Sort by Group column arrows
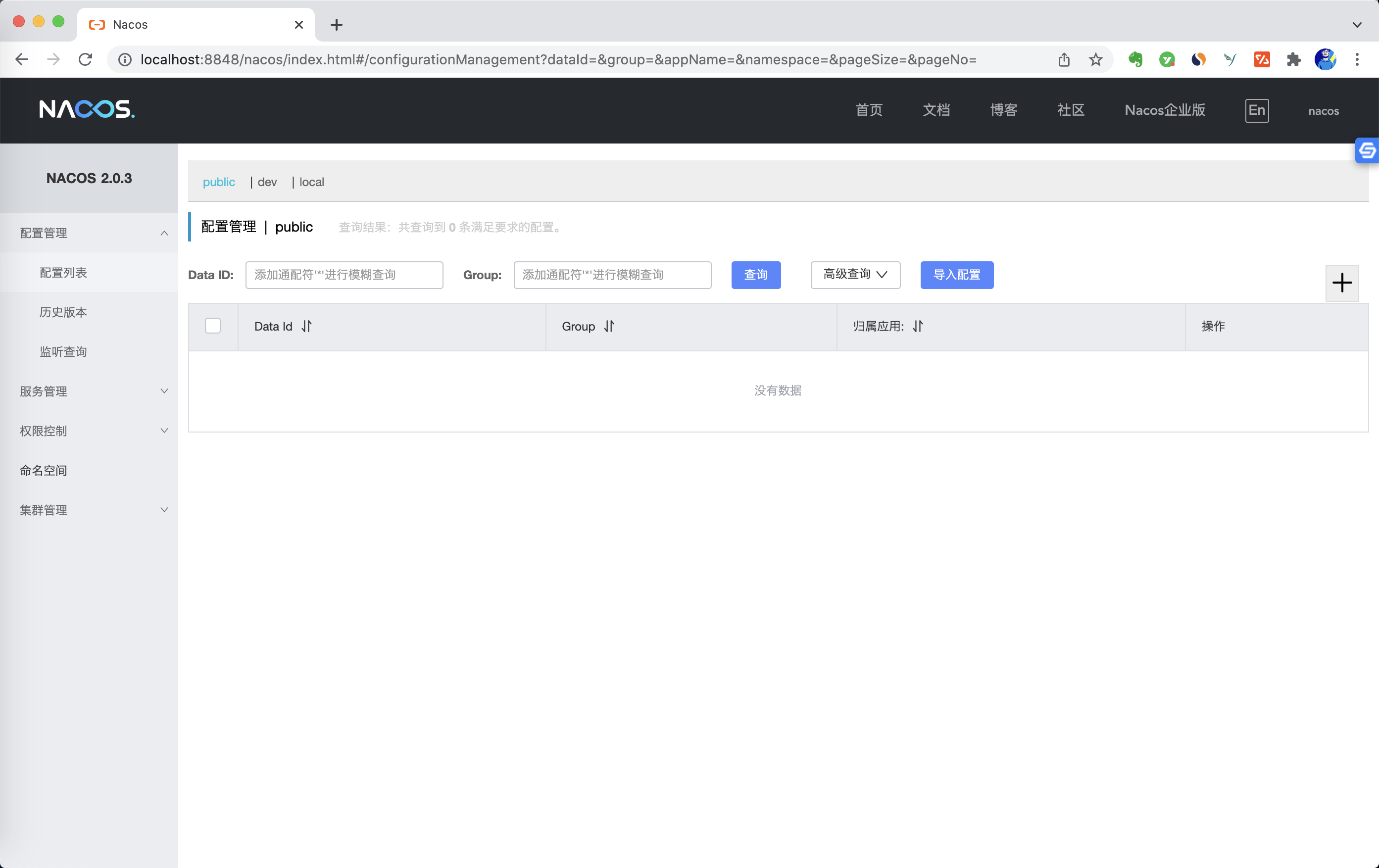1379x868 pixels. pyautogui.click(x=609, y=326)
